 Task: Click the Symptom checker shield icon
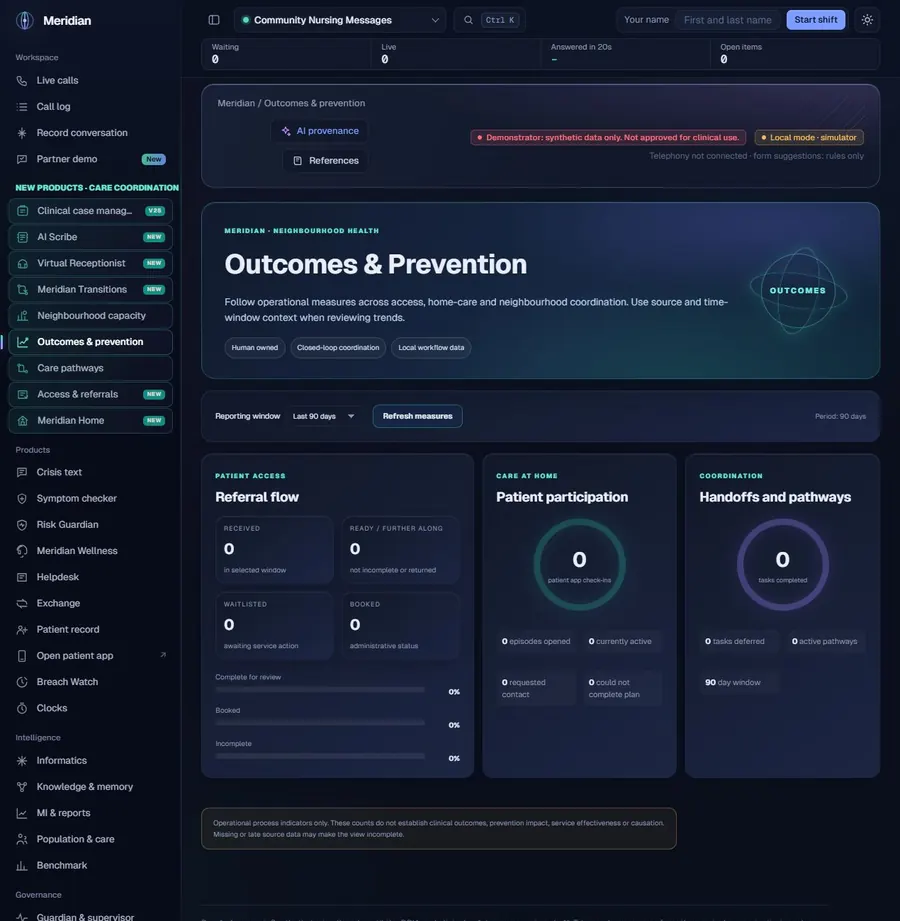coord(22,499)
